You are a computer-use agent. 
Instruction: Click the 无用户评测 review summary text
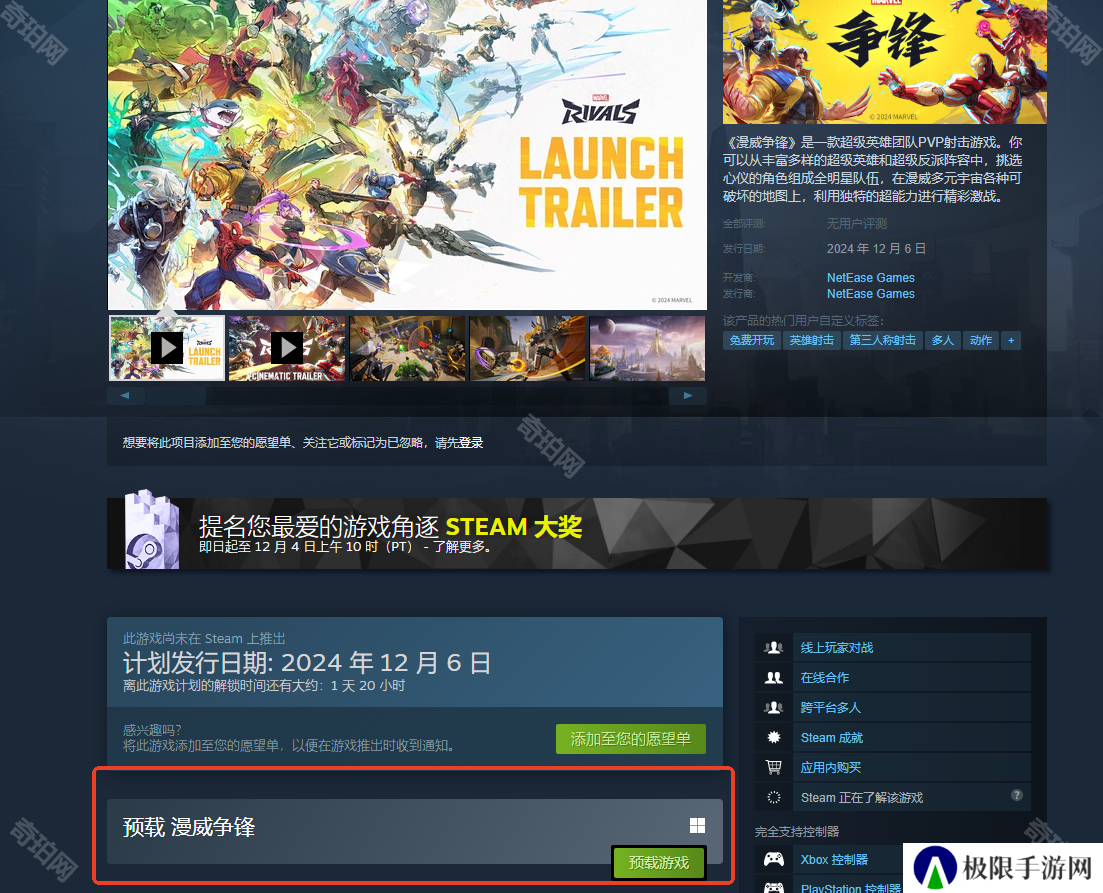[857, 224]
